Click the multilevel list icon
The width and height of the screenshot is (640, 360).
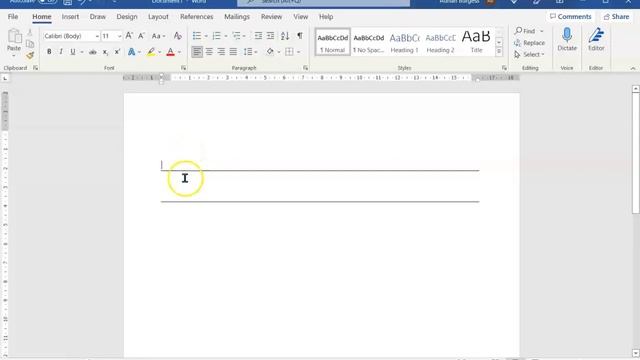[236, 36]
